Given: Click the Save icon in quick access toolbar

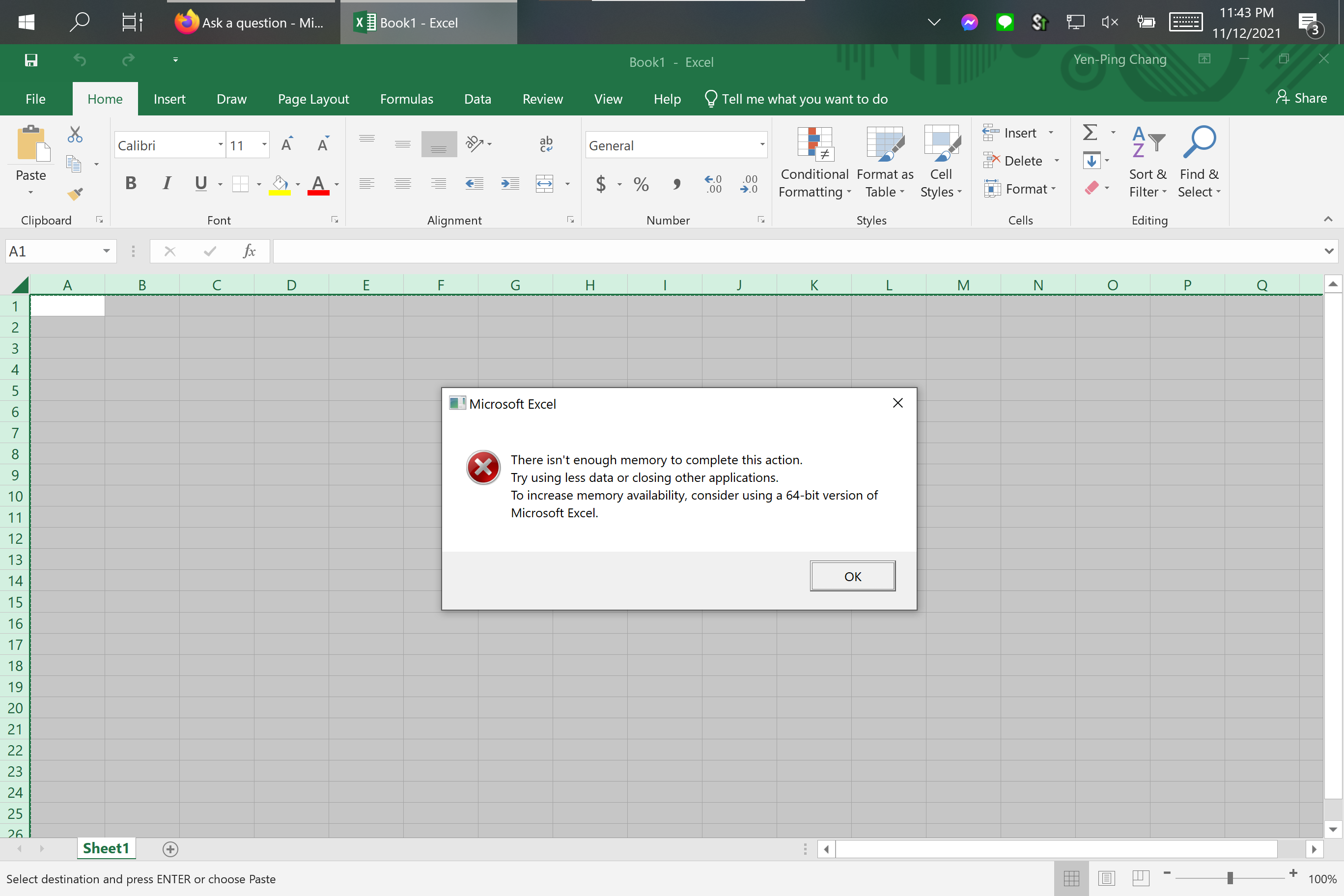Looking at the screenshot, I should click(x=31, y=60).
